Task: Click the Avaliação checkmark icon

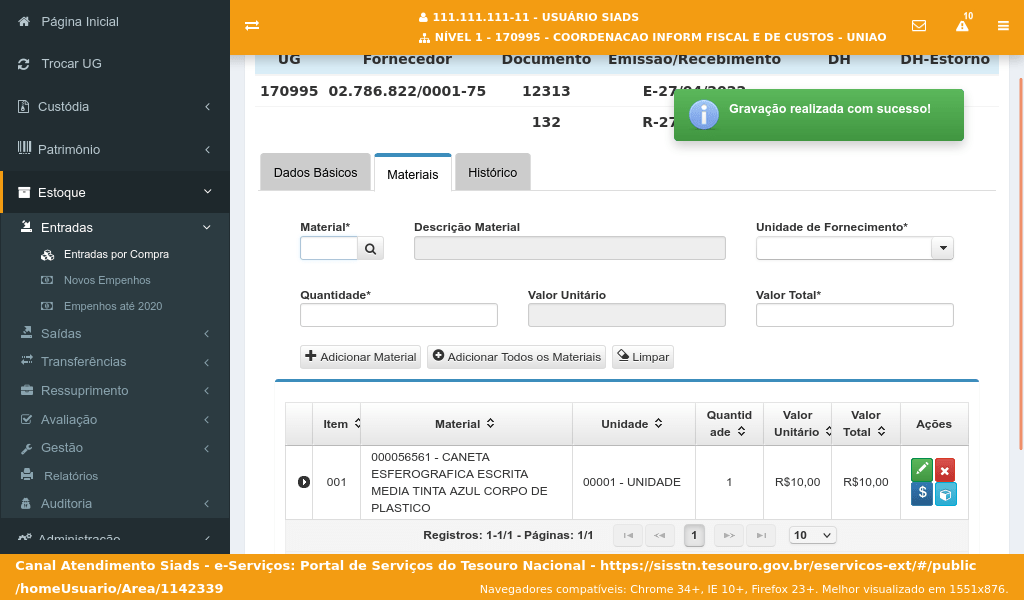Action: pyautogui.click(x=27, y=419)
